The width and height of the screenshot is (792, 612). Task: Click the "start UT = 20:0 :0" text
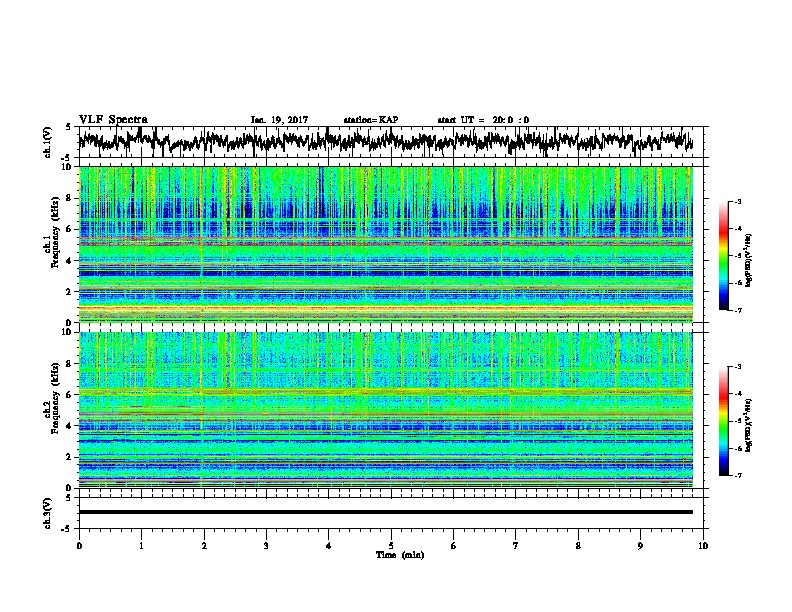tap(483, 120)
